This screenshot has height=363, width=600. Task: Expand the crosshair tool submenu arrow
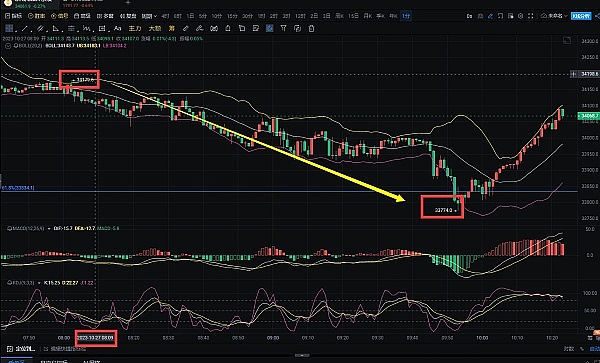16,31
